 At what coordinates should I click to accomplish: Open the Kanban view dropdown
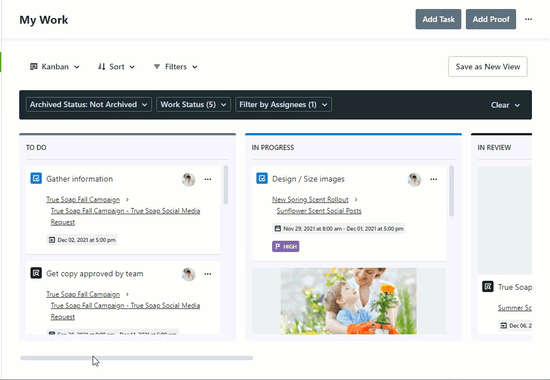coord(55,67)
